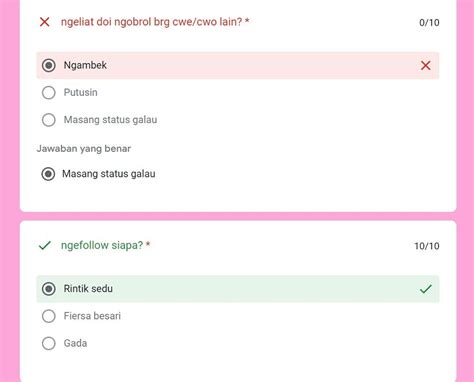Viewport: 474px width, 382px height.
Task: Click the question text ngeliat doi ngobrol
Action: (155, 22)
